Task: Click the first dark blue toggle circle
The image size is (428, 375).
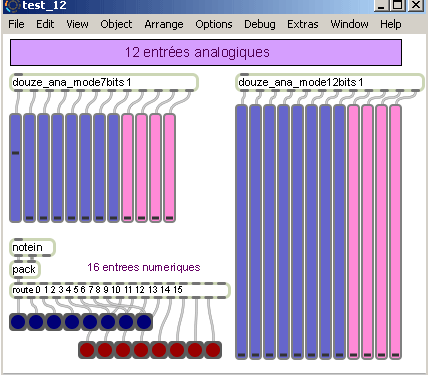Action: click(18, 322)
